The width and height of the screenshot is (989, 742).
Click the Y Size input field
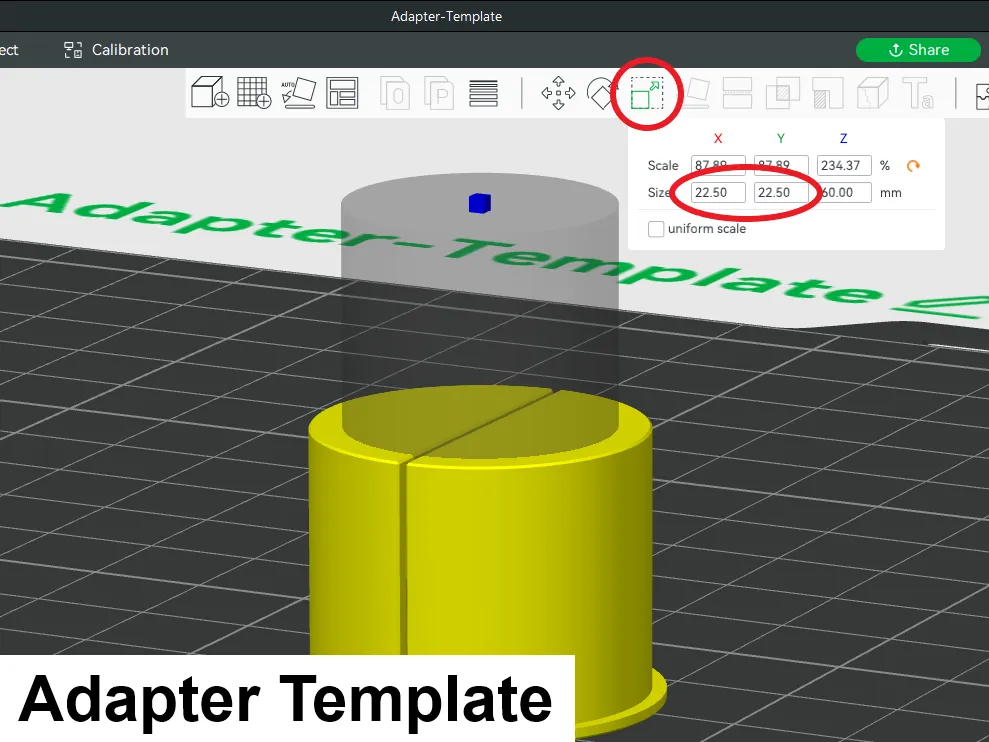pos(780,193)
